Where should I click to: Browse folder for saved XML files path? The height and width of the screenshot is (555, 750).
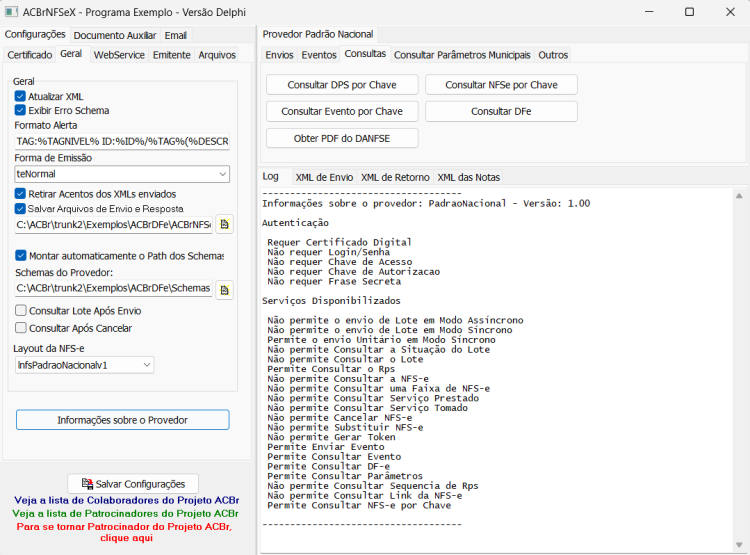point(224,224)
